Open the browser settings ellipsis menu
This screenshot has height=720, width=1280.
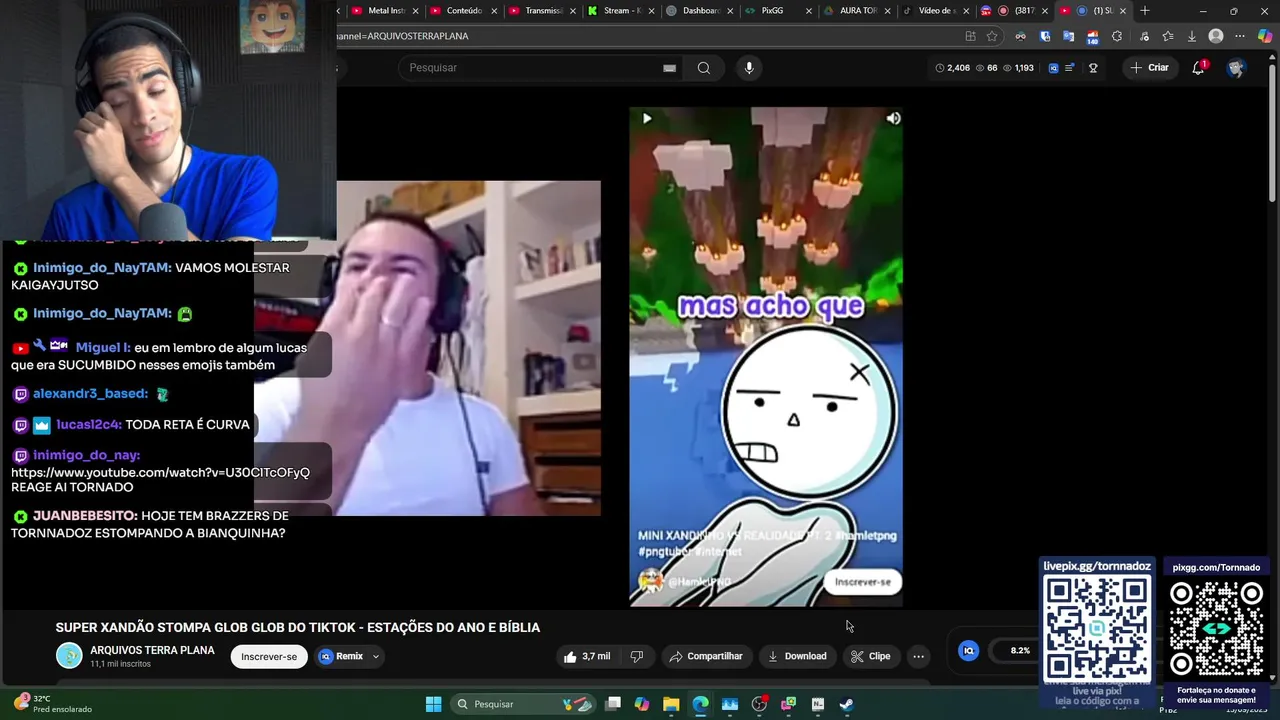1241,36
